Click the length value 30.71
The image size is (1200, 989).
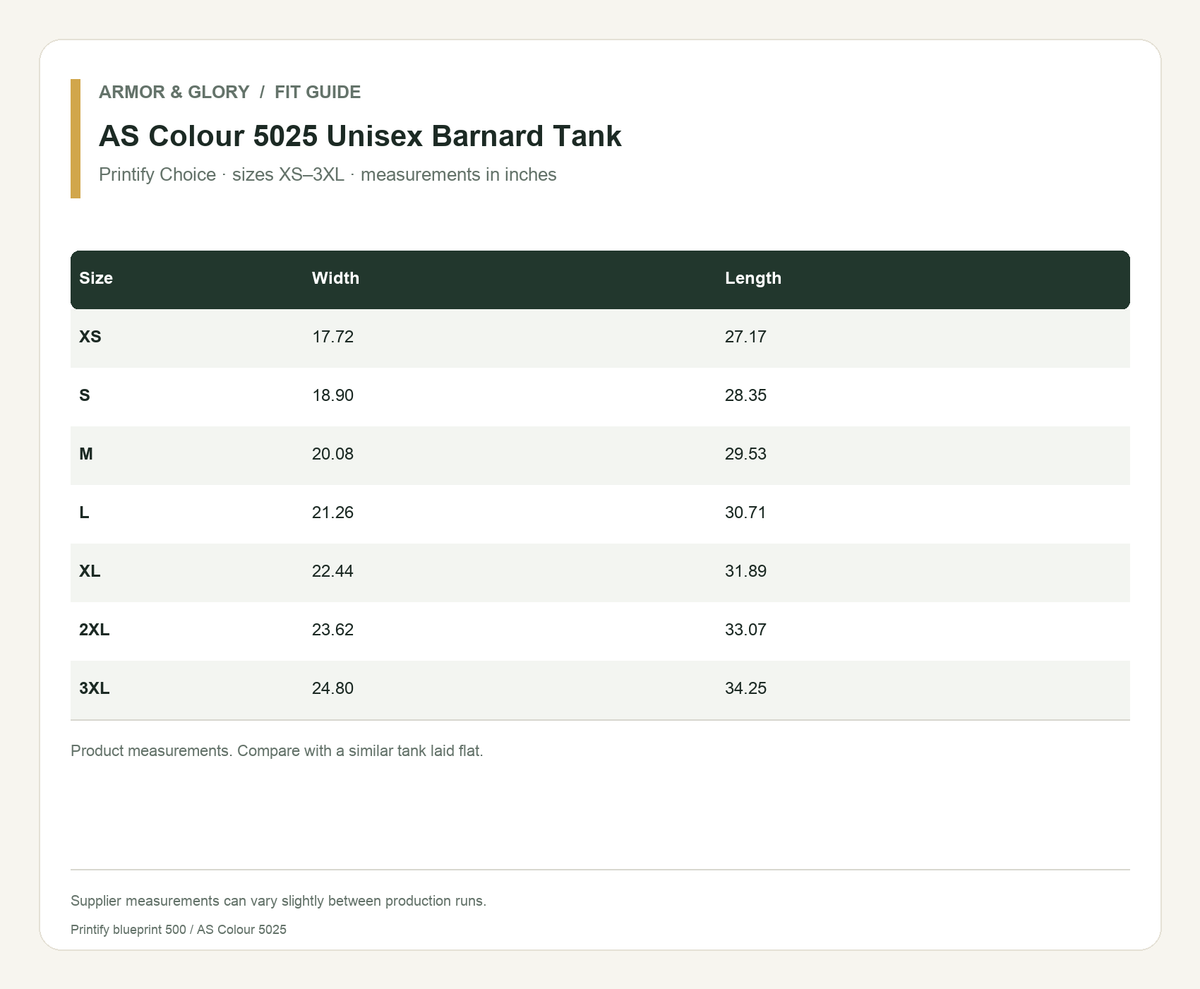[x=746, y=513]
